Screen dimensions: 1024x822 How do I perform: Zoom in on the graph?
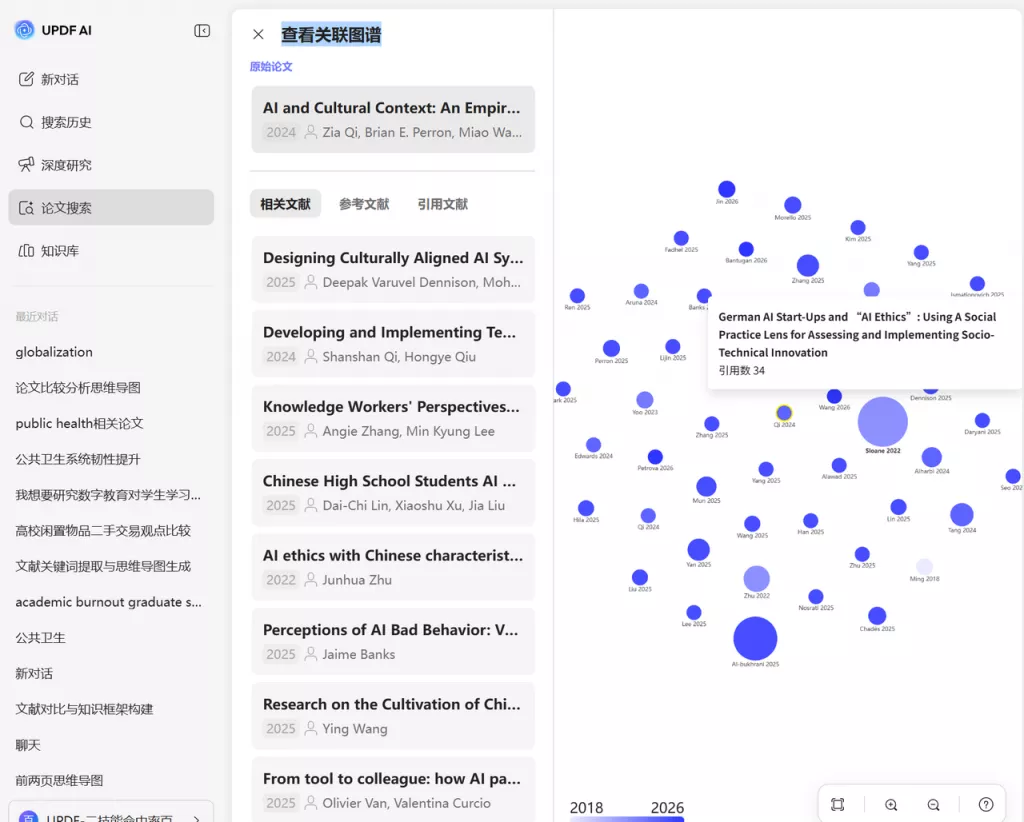(x=891, y=804)
